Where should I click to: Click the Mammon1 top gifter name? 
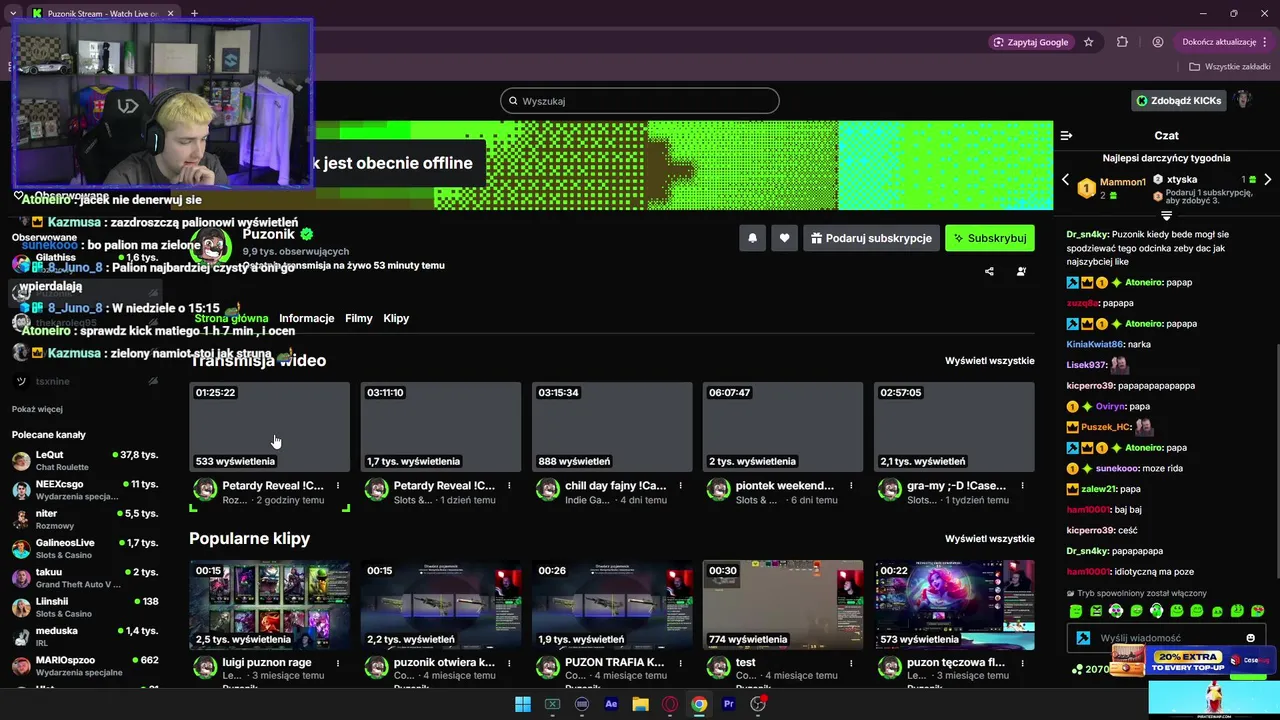[1123, 182]
